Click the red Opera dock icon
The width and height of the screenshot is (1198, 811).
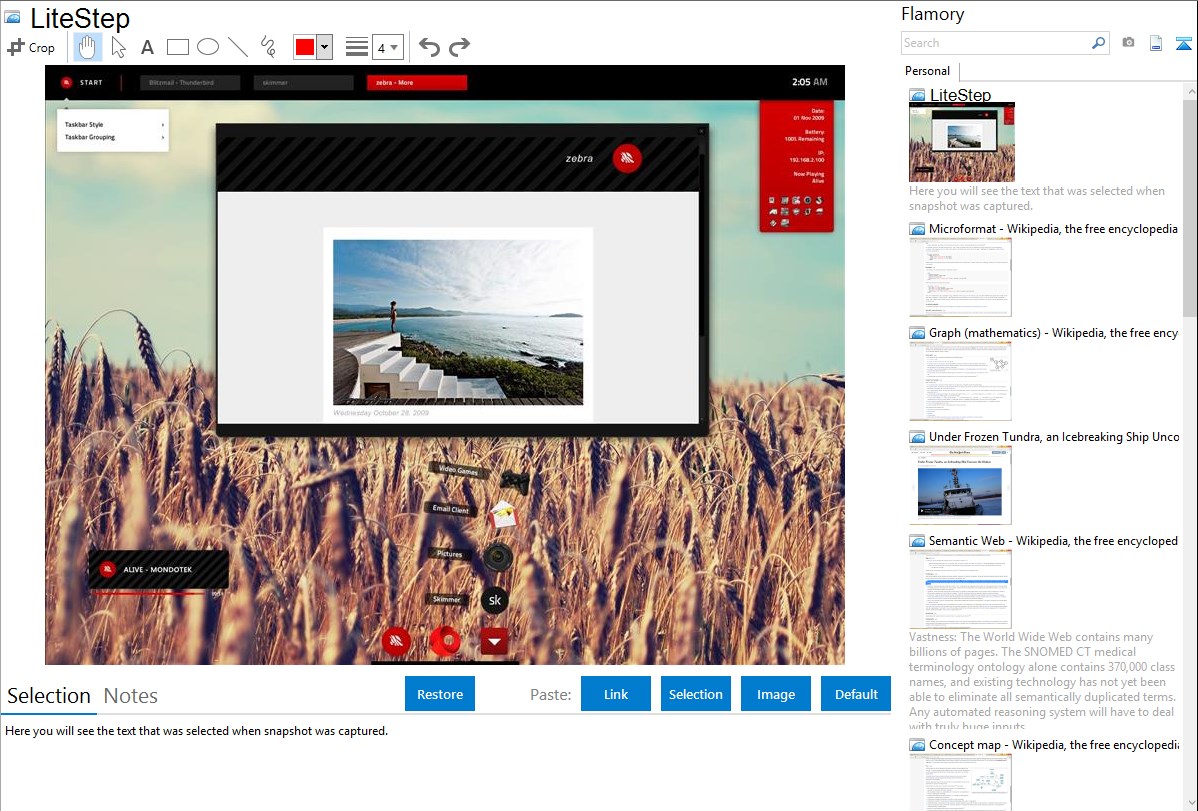[445, 641]
